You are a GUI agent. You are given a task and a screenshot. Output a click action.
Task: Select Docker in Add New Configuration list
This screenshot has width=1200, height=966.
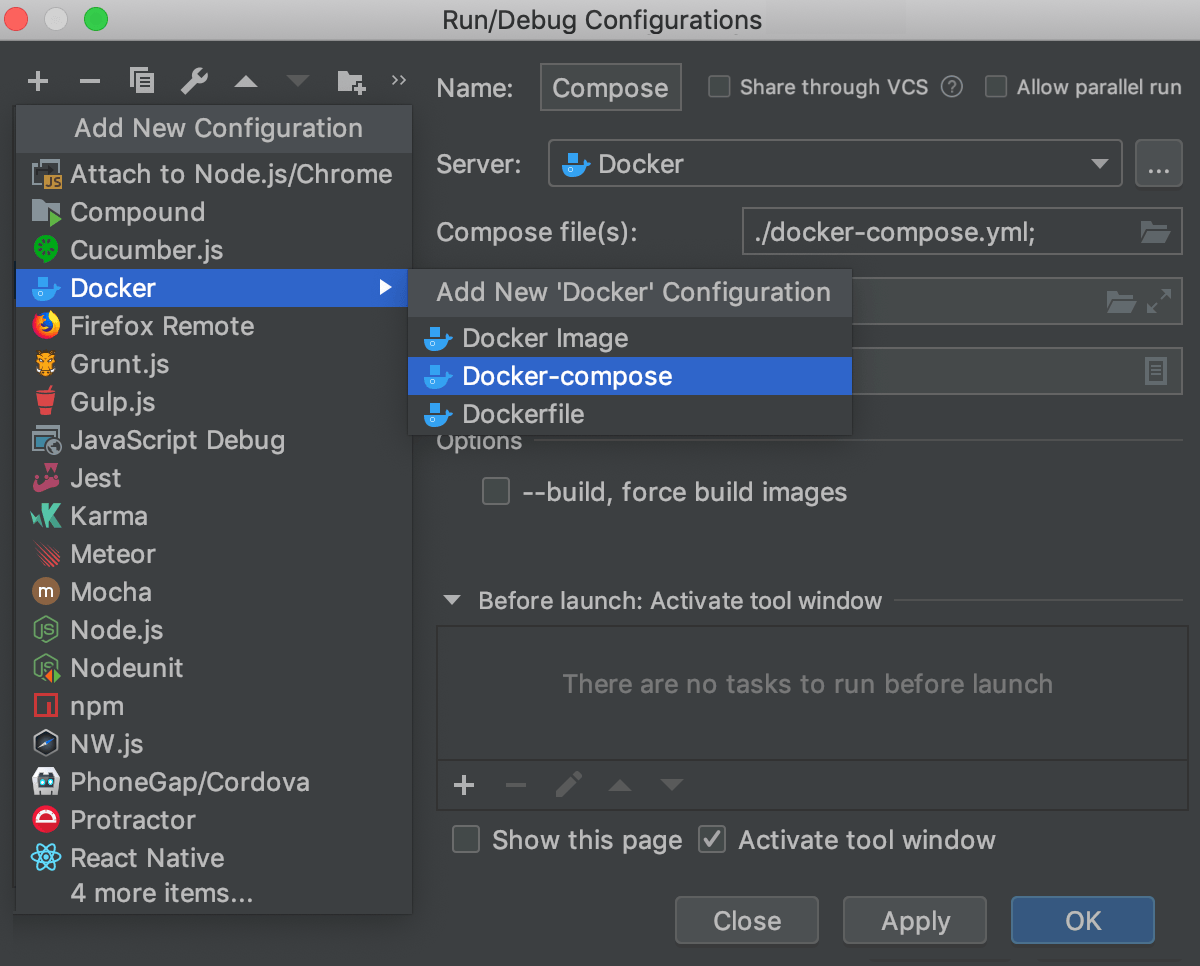213,288
